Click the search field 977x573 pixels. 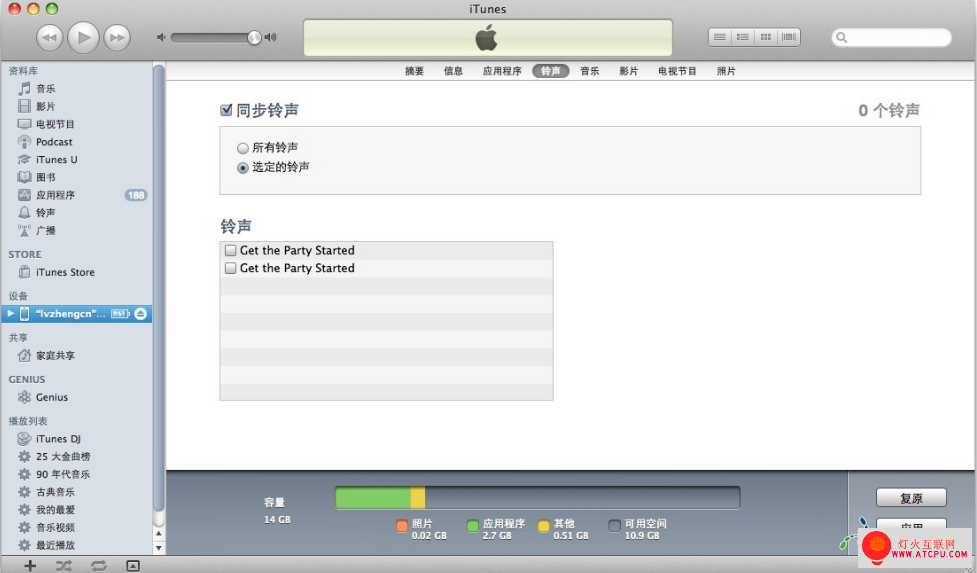(x=892, y=37)
